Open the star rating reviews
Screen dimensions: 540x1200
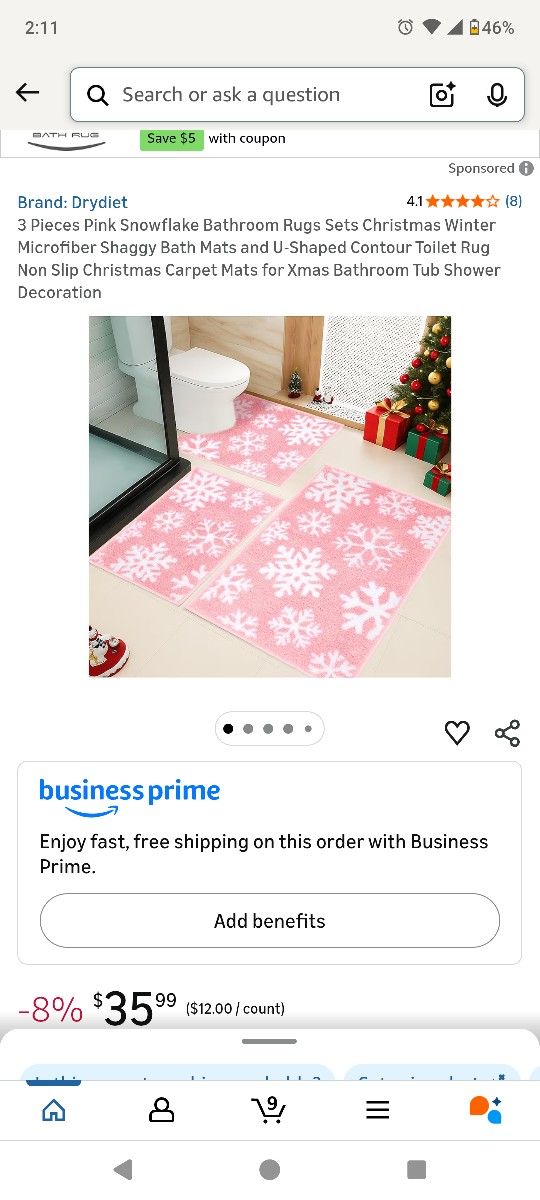tap(464, 201)
